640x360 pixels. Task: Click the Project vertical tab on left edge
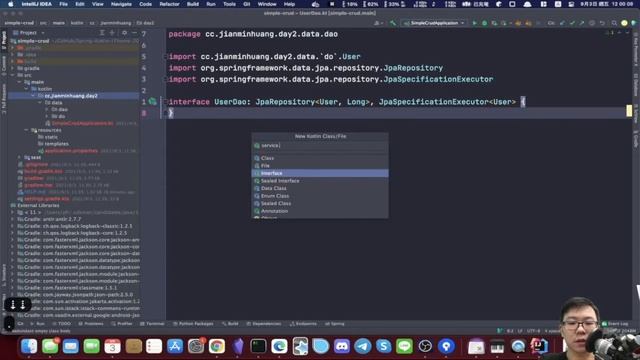(4, 40)
